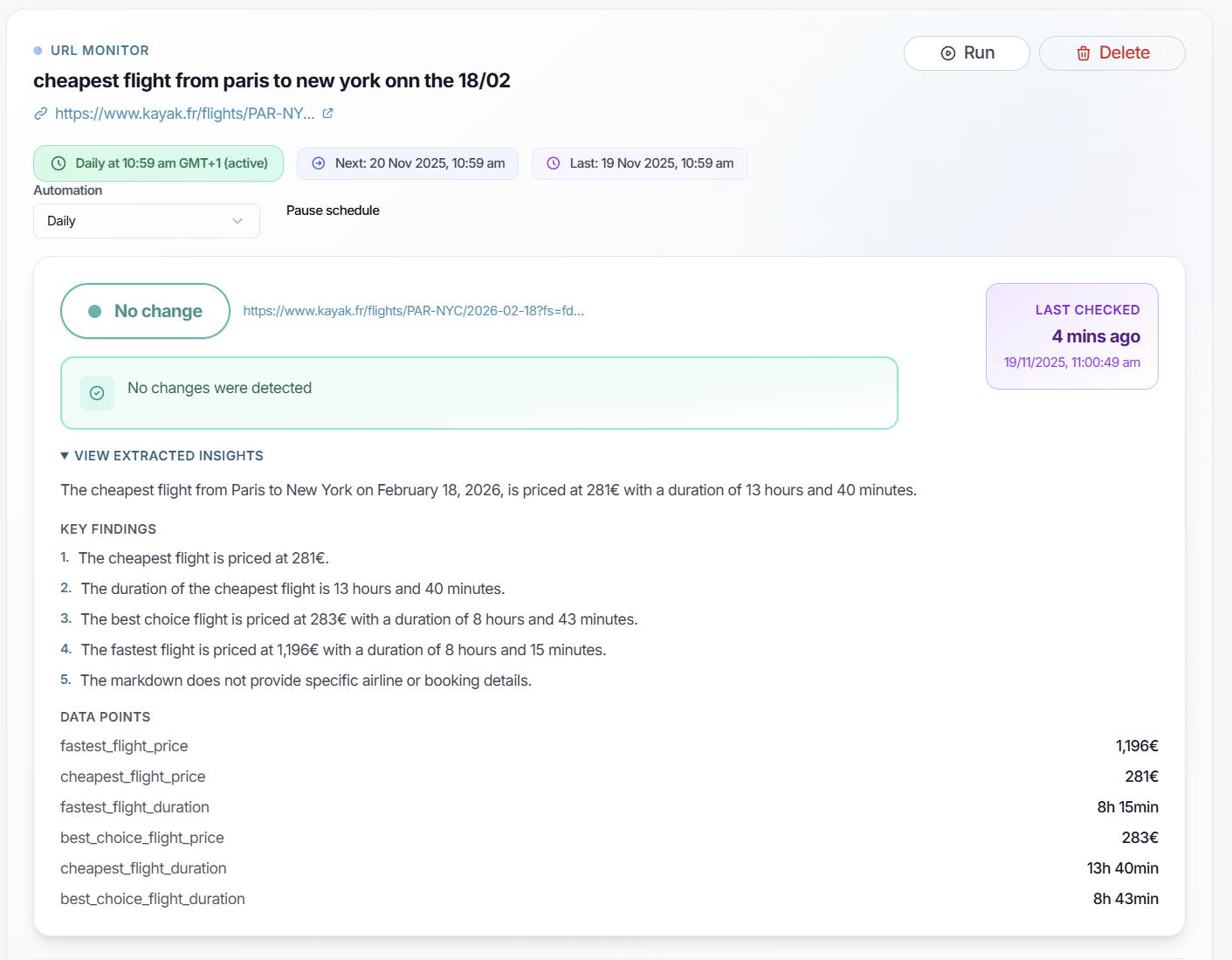This screenshot has height=960, width=1232.
Task: Click the LAST CHECKED timestamp card
Action: point(1071,336)
